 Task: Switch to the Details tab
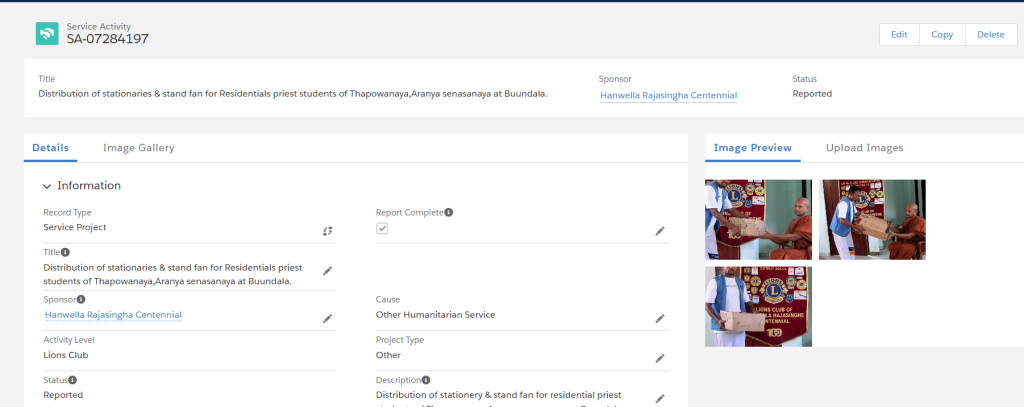pyautogui.click(x=50, y=148)
